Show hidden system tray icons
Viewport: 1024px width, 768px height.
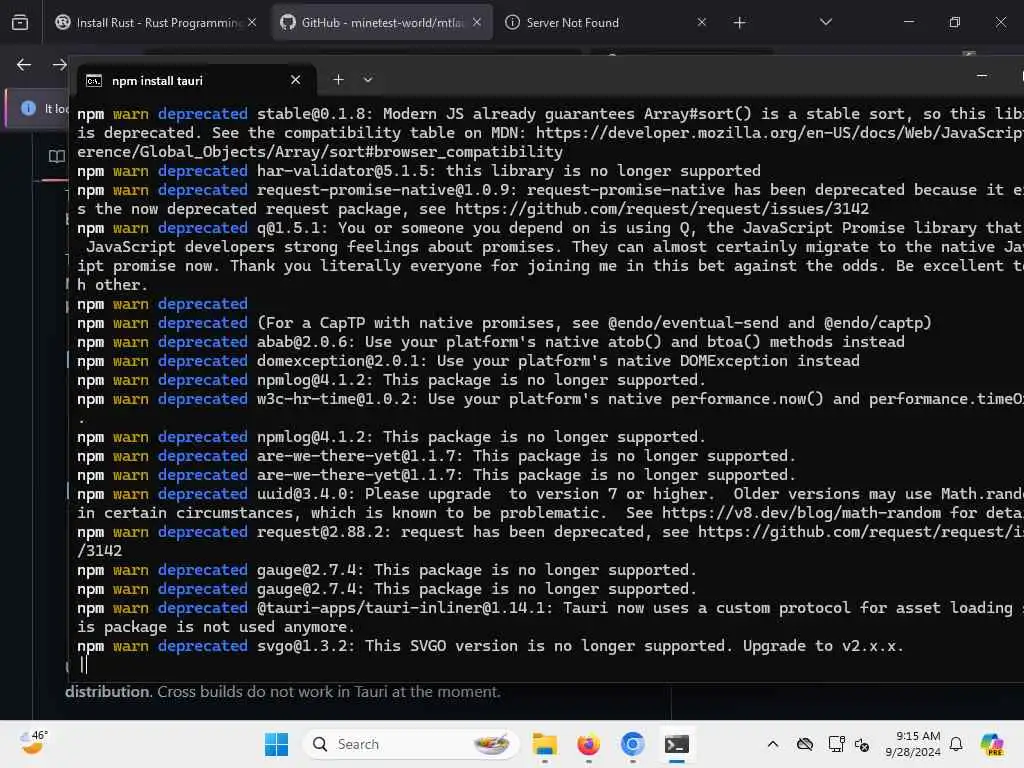[x=773, y=744]
